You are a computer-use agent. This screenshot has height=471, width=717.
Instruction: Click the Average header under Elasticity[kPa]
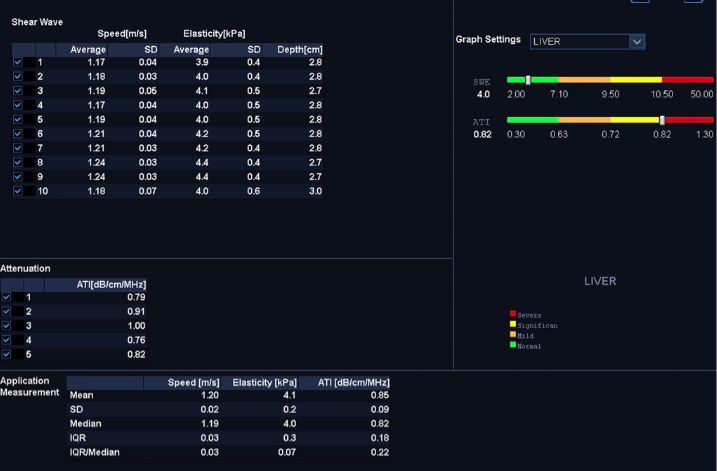pyautogui.click(x=191, y=49)
